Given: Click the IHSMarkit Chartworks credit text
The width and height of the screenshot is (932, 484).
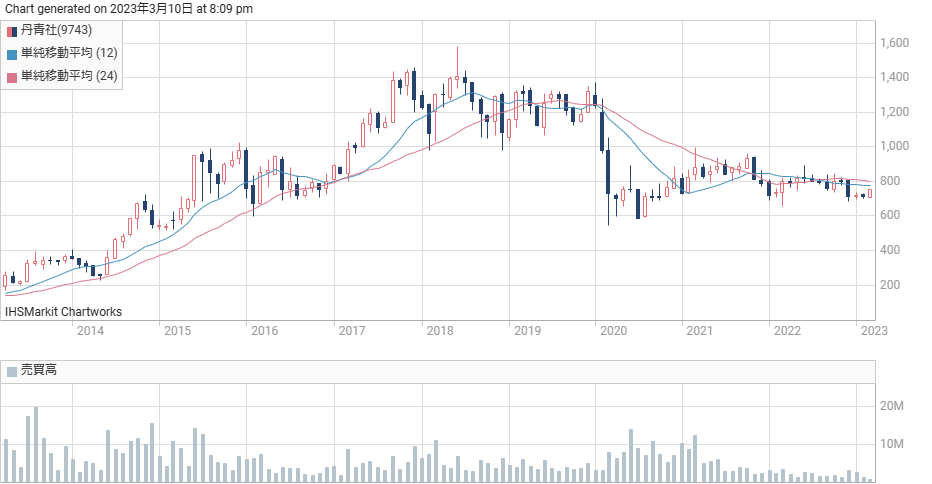Looking at the screenshot, I should coord(64,312).
